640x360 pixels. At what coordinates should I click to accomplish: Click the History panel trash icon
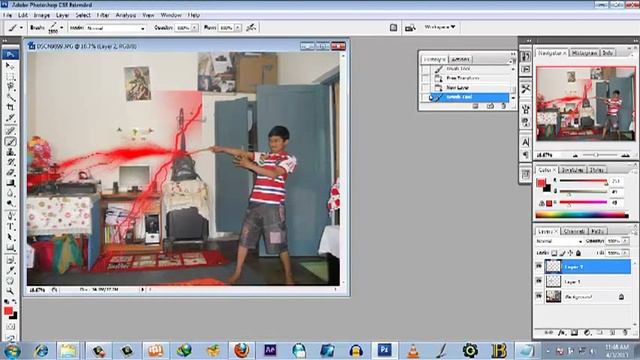coord(503,106)
